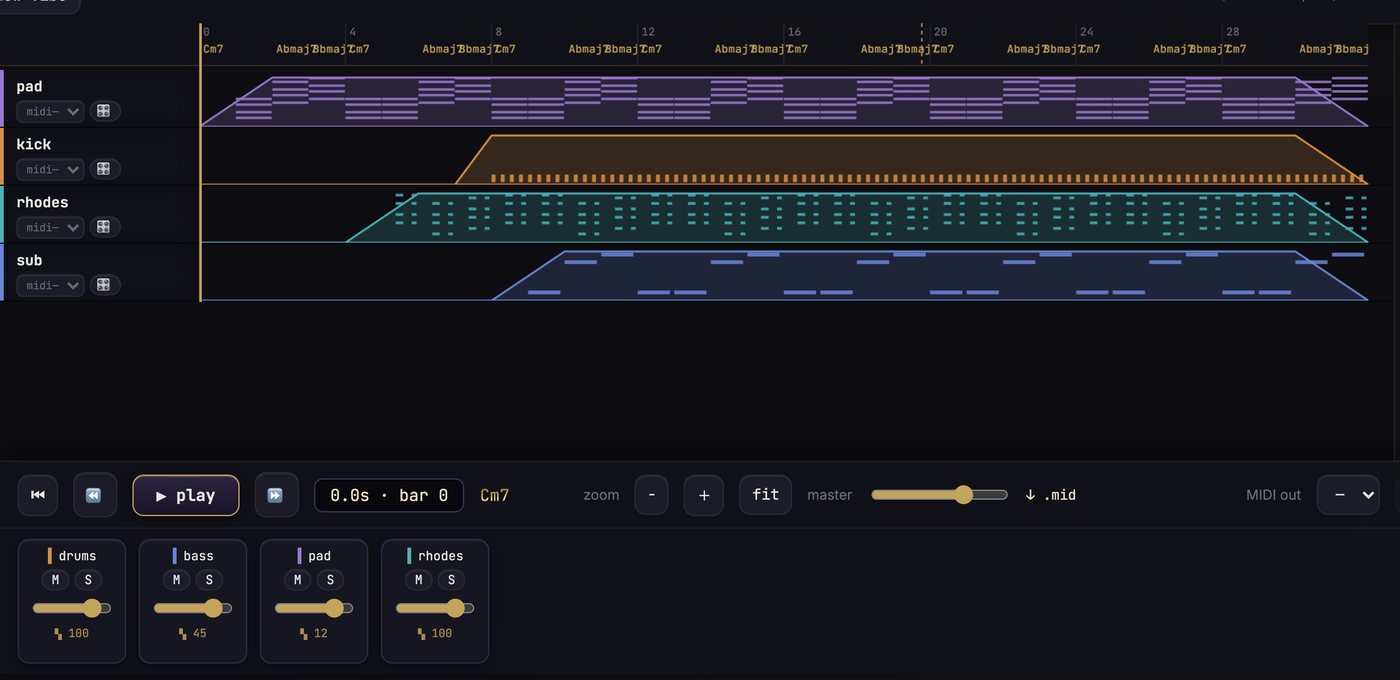Viewport: 1400px width, 680px height.
Task: Click the step icon beside rhodes value 100
Action: pos(422,633)
